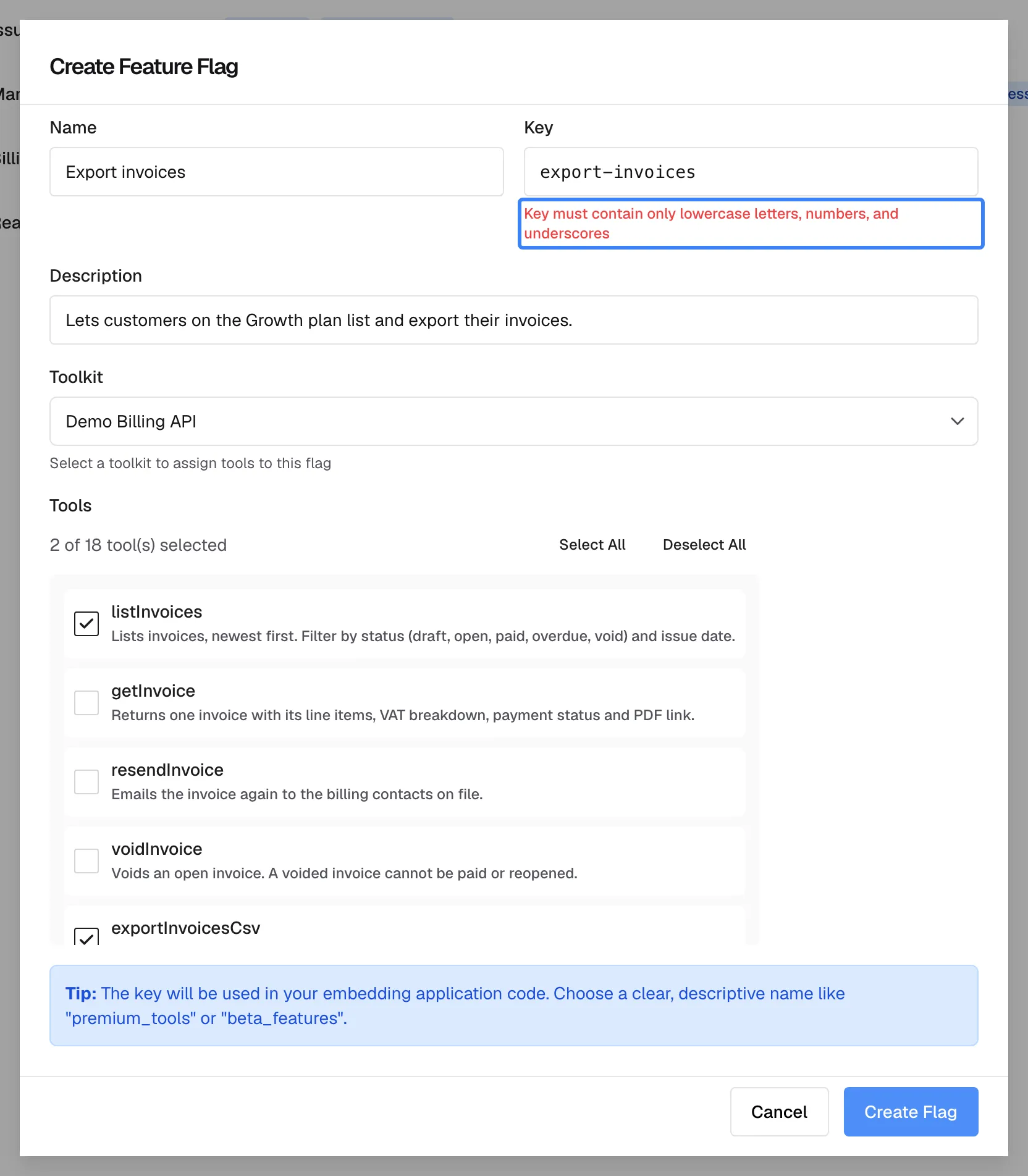Screen dimensions: 1028x1176
Task: Toggle the listInvoices checkbox
Action: (x=86, y=624)
